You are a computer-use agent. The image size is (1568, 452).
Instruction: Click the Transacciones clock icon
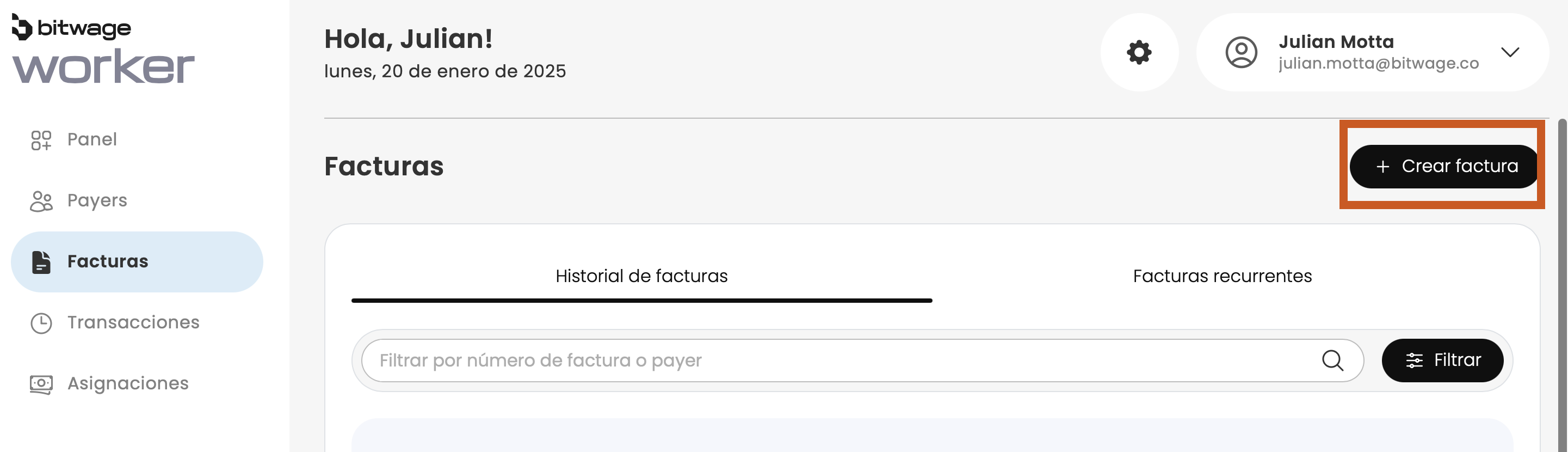41,323
